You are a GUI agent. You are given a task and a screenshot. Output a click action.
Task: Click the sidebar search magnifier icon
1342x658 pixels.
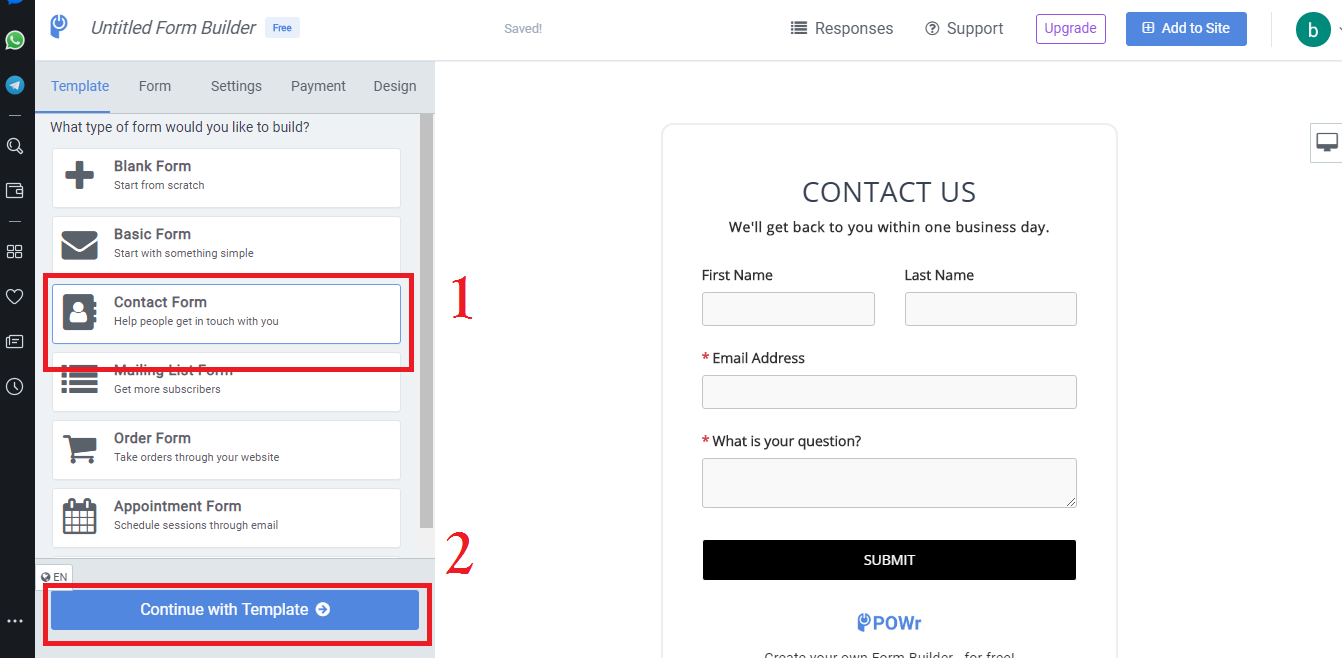[x=15, y=146]
